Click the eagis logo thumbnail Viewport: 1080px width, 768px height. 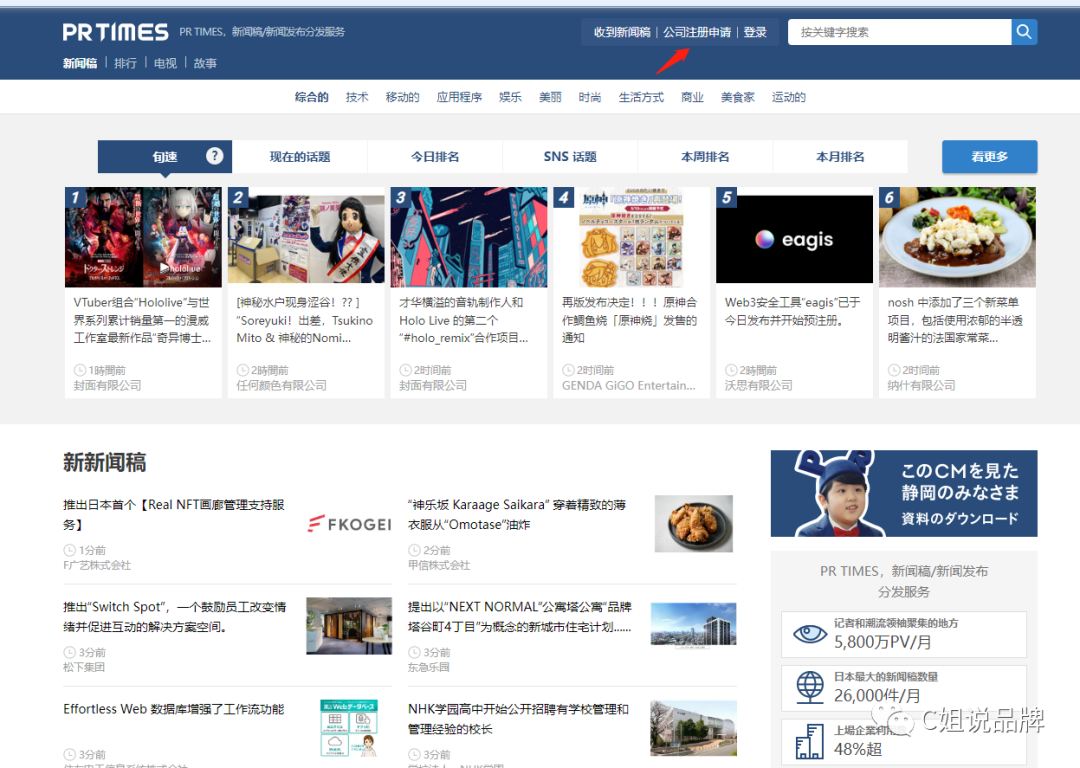click(x=794, y=237)
